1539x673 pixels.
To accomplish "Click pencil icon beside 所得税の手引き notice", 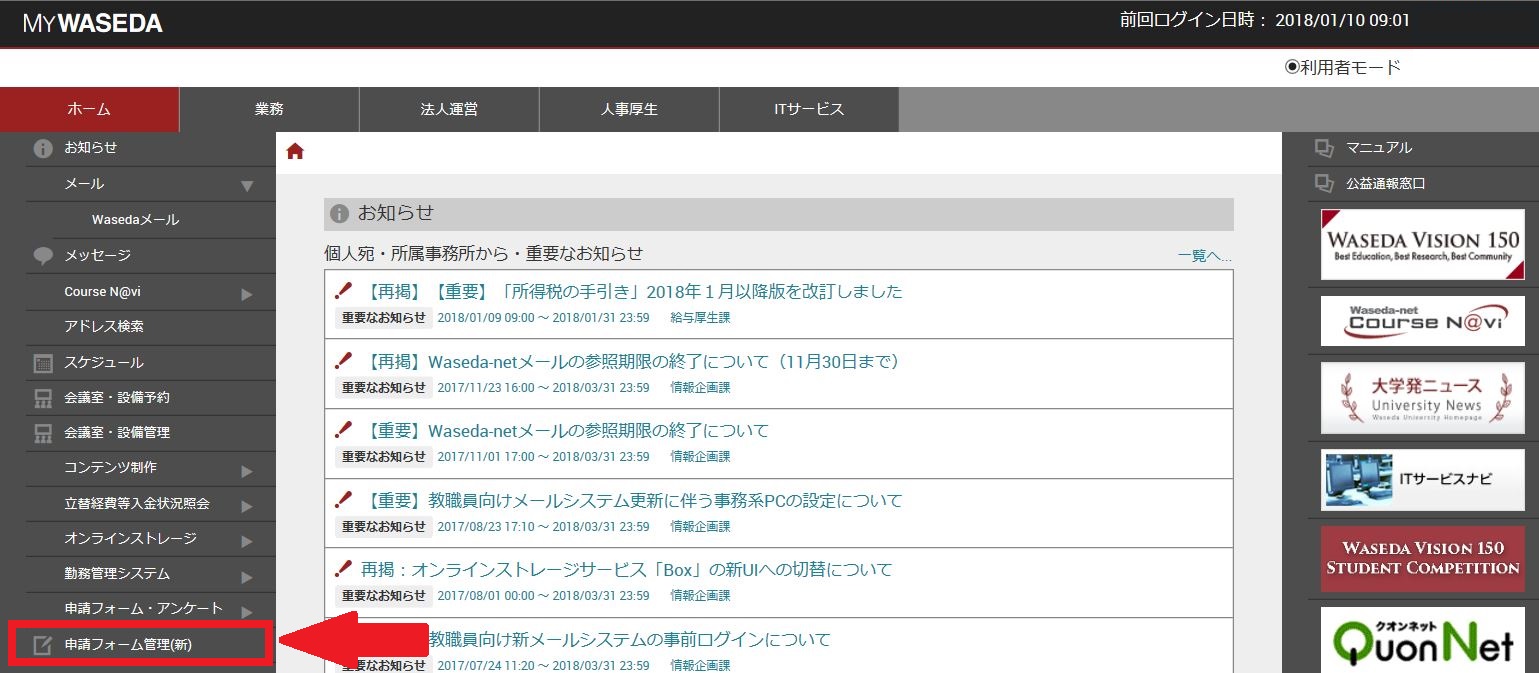I will [x=344, y=291].
